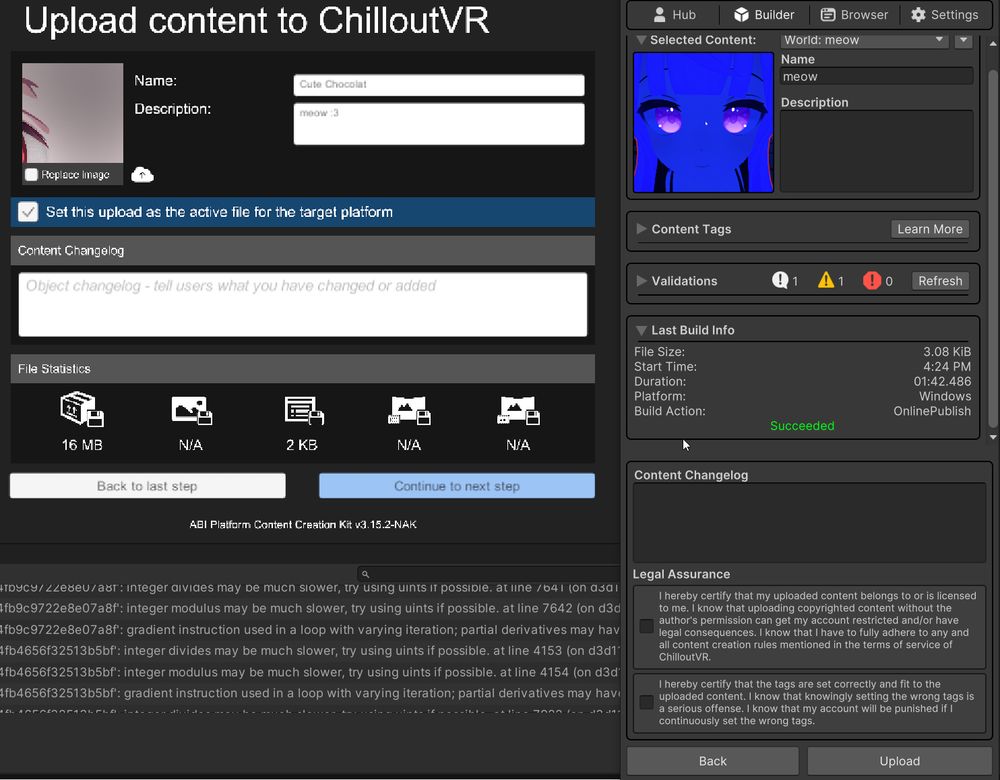Click the ABI Platform Content Creation Kit version text

(x=303, y=524)
